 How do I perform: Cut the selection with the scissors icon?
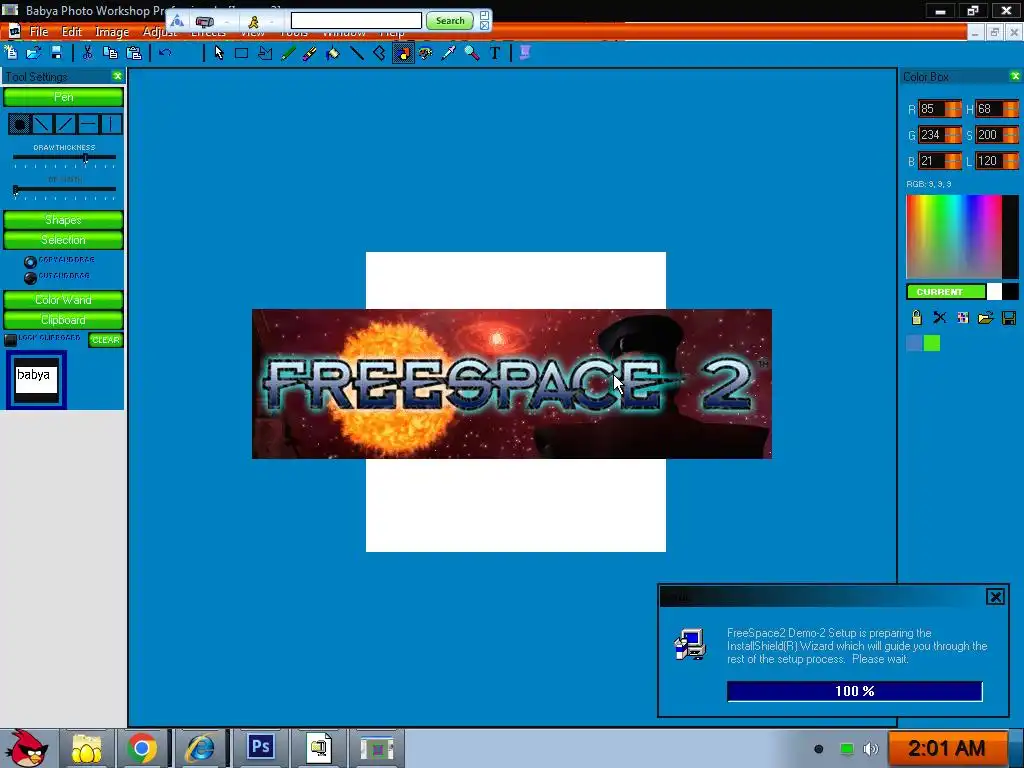[87, 53]
